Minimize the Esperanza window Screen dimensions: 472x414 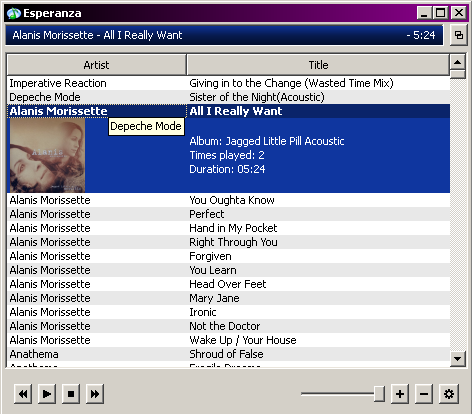(424, 13)
